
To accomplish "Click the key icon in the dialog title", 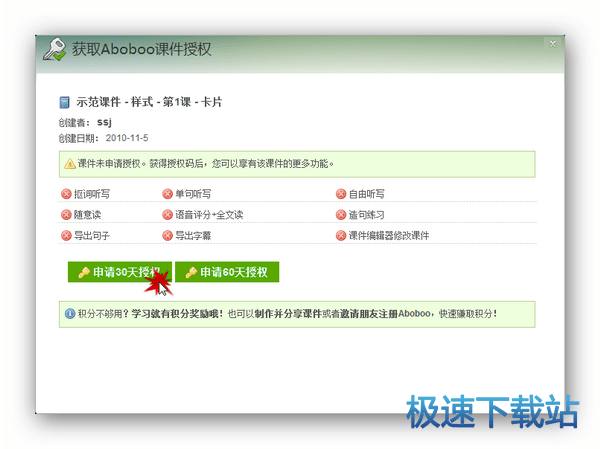I will click(x=54, y=49).
